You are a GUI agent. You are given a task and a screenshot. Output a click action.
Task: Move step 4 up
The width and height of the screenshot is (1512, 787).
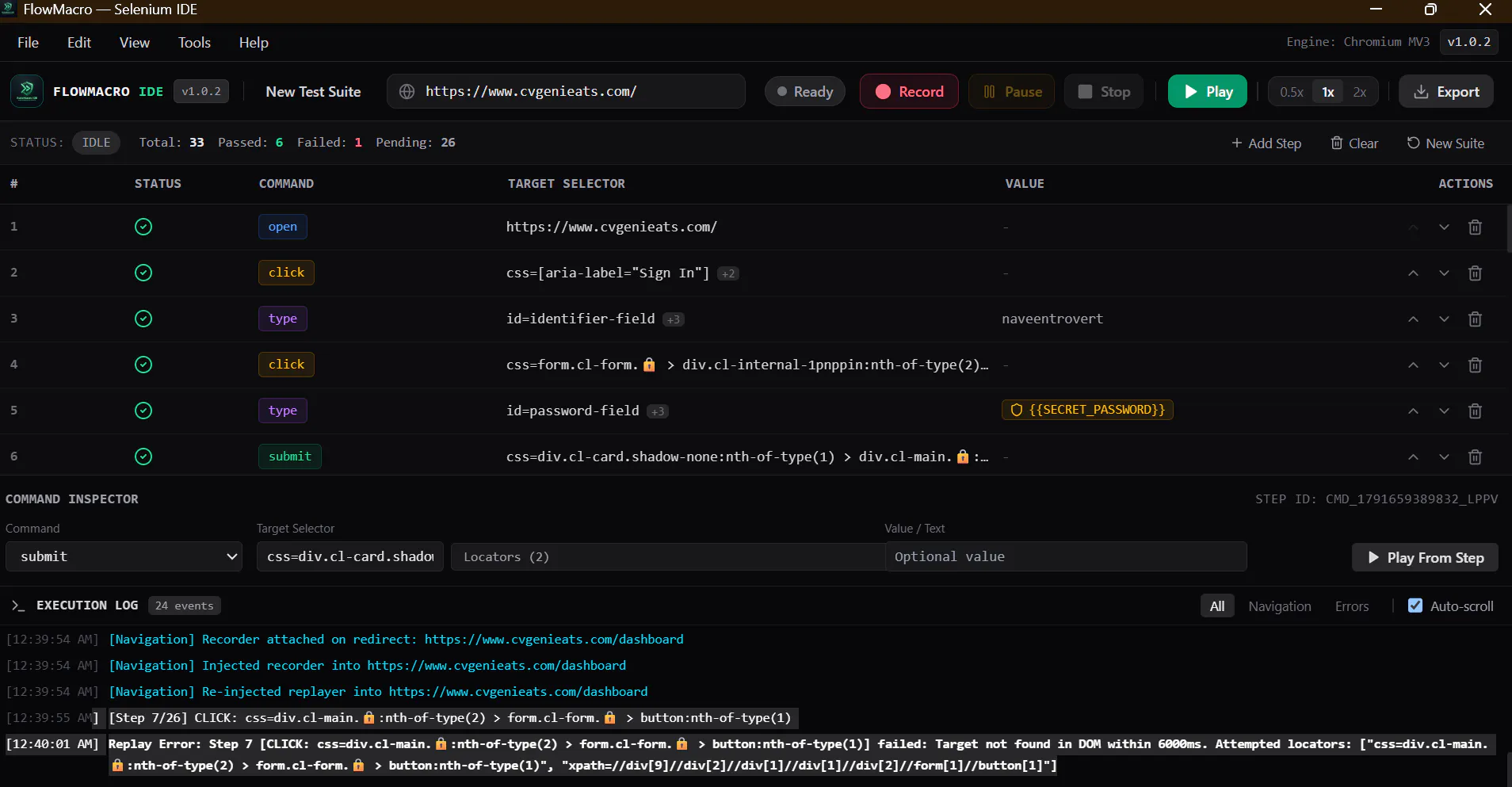pos(1413,365)
